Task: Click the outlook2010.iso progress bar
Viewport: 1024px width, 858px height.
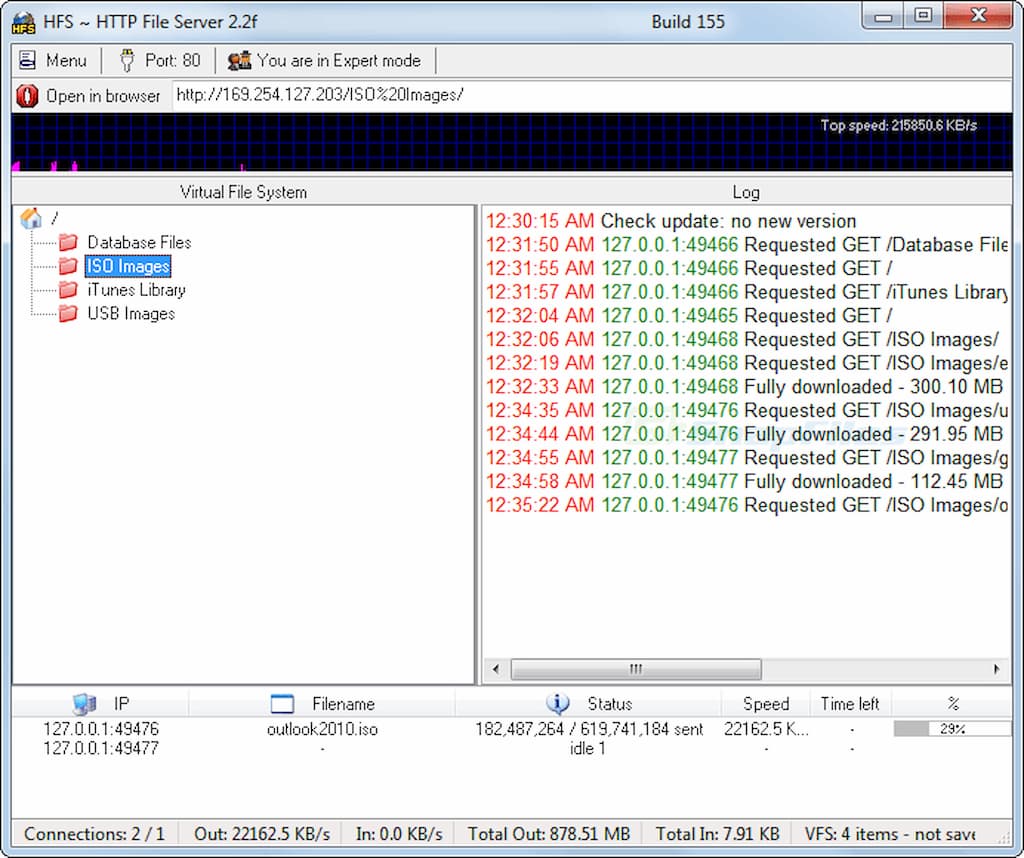Action: [951, 729]
